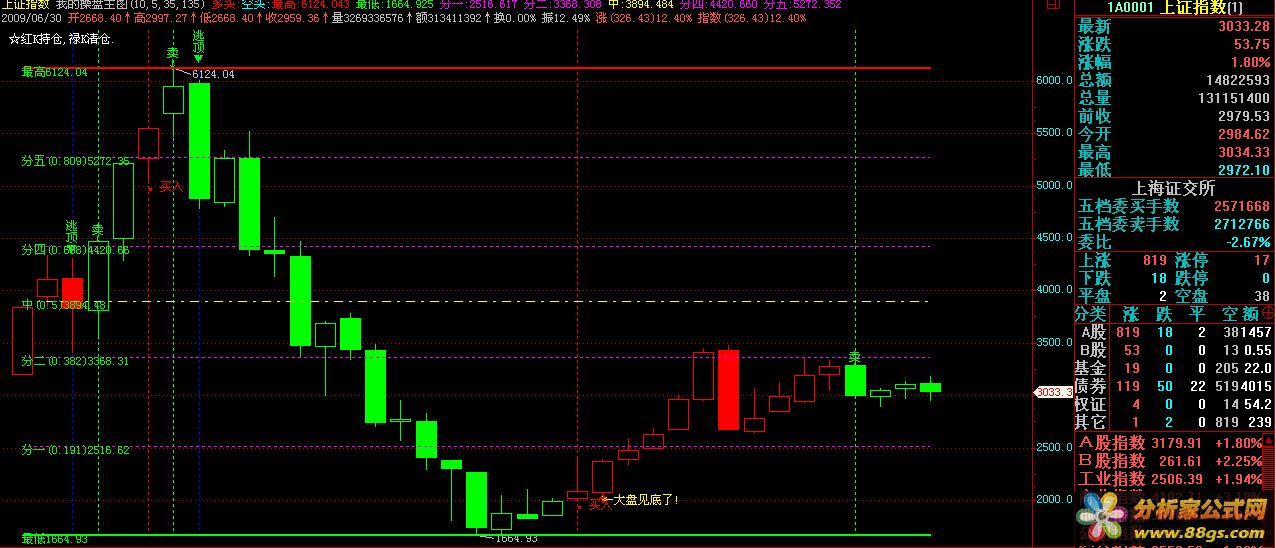Select the A股 row in category table
Image resolution: width=1276 pixels, height=548 pixels.
coord(1174,332)
